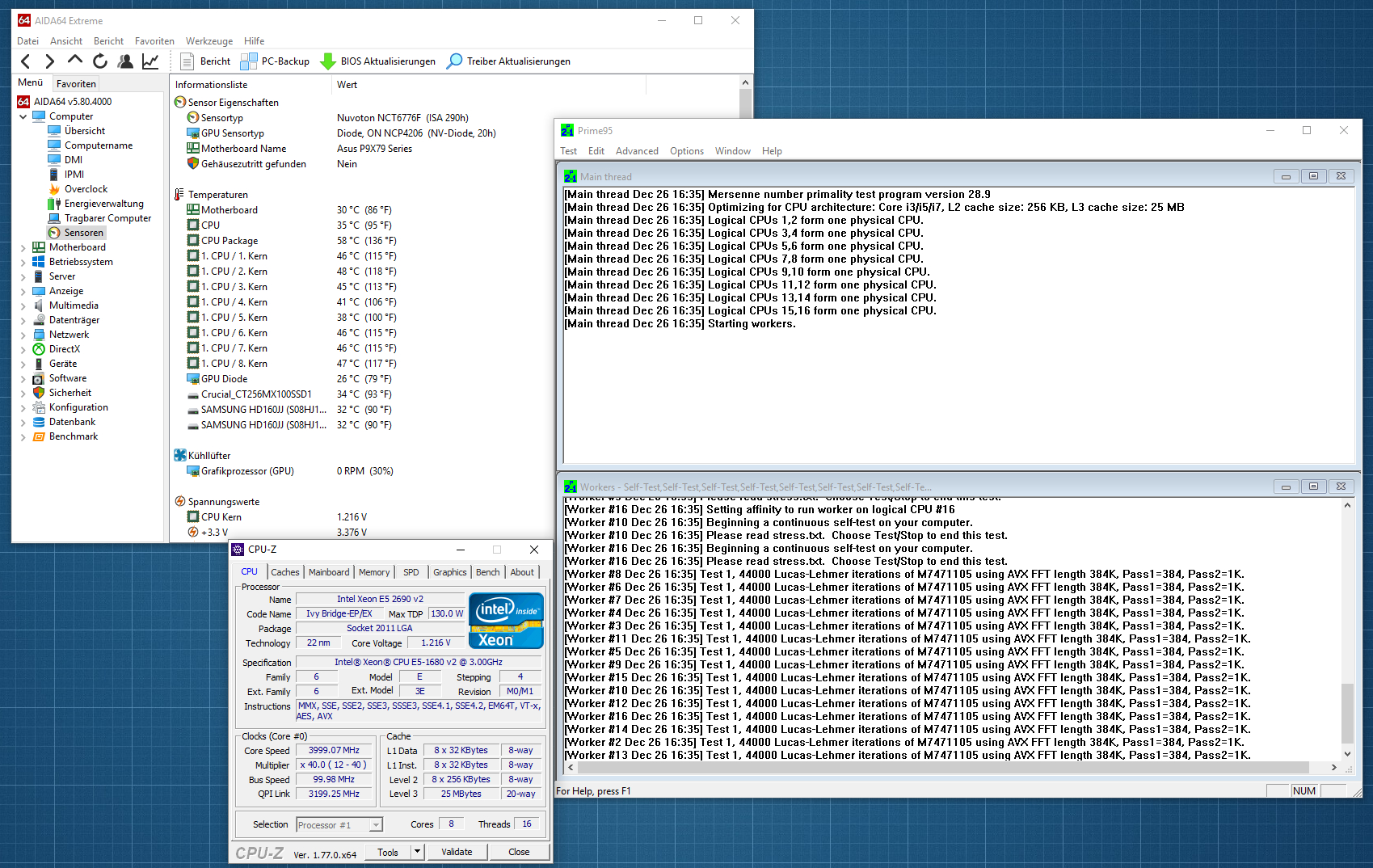Open PC-Backup from toolbar

(275, 61)
